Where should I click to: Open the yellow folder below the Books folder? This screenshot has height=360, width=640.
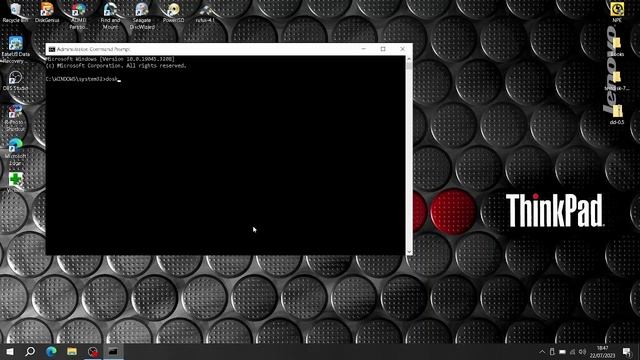(x=617, y=81)
